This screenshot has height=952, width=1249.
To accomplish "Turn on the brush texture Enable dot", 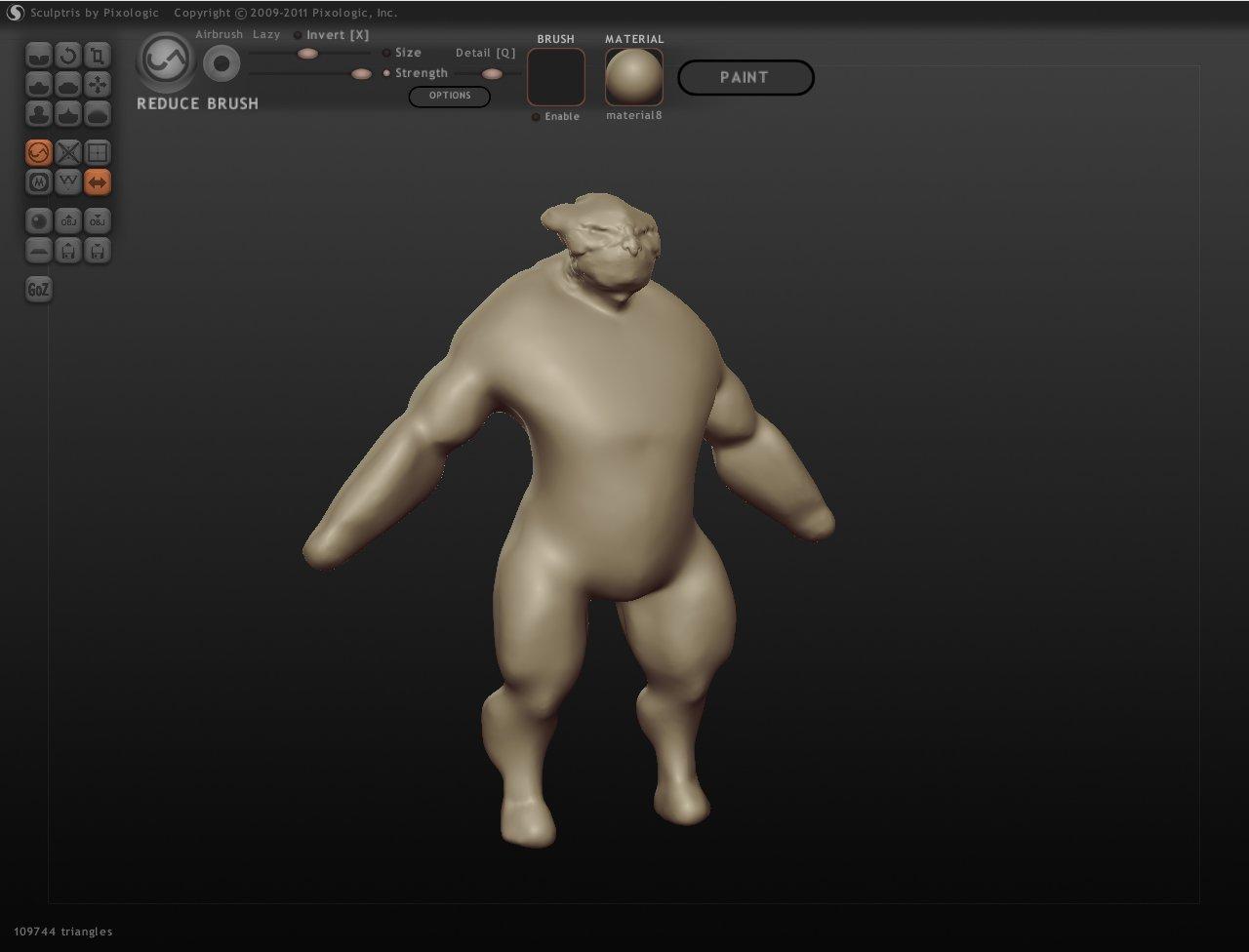I will point(536,117).
